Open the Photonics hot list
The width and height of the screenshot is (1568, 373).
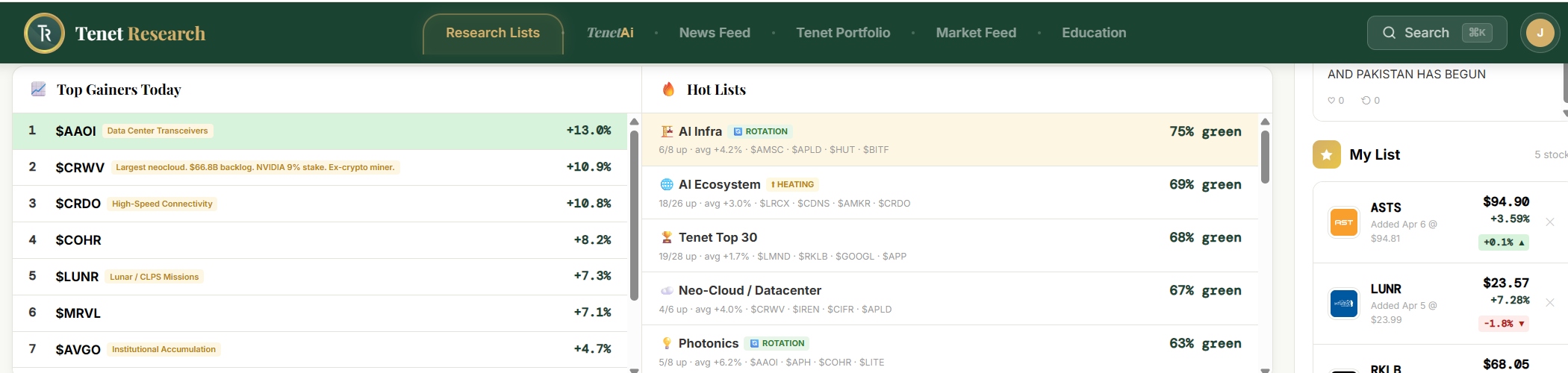click(x=950, y=349)
